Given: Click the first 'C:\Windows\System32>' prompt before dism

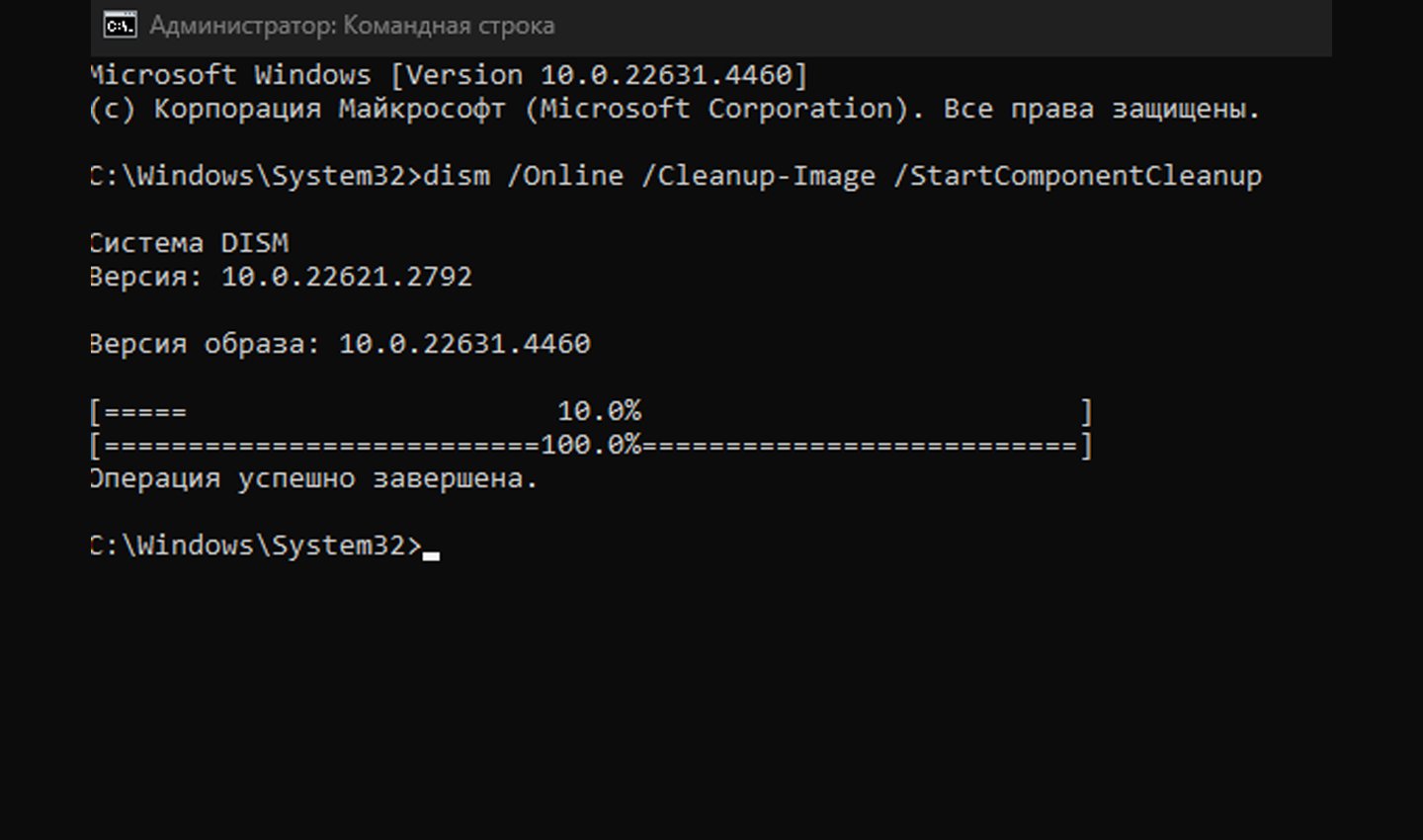Looking at the screenshot, I should (256, 176).
